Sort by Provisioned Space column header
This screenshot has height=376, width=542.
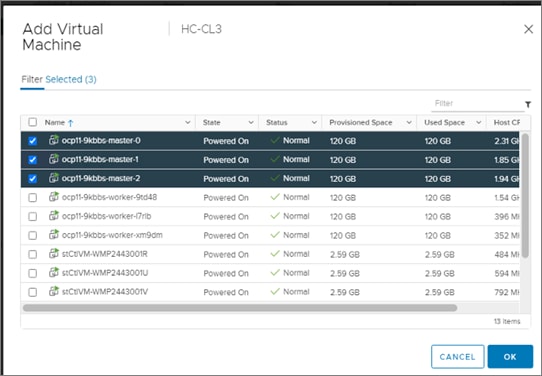(x=361, y=122)
